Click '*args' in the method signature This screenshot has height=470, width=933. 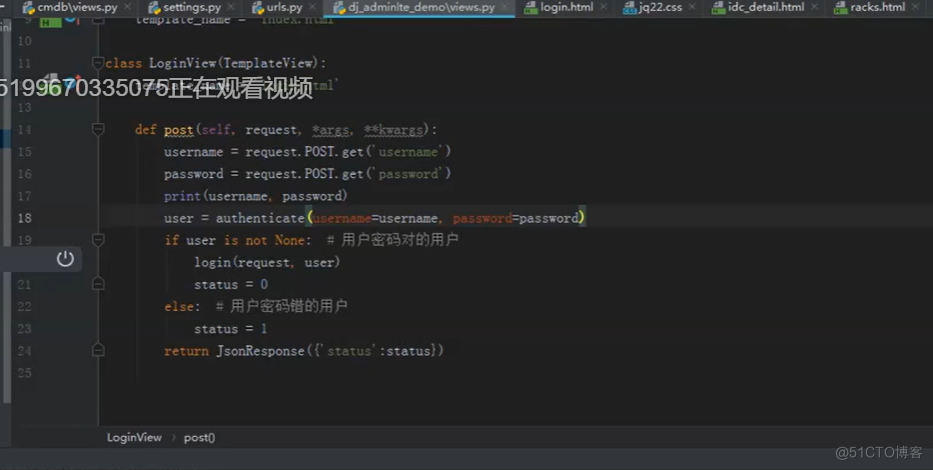(x=330, y=130)
